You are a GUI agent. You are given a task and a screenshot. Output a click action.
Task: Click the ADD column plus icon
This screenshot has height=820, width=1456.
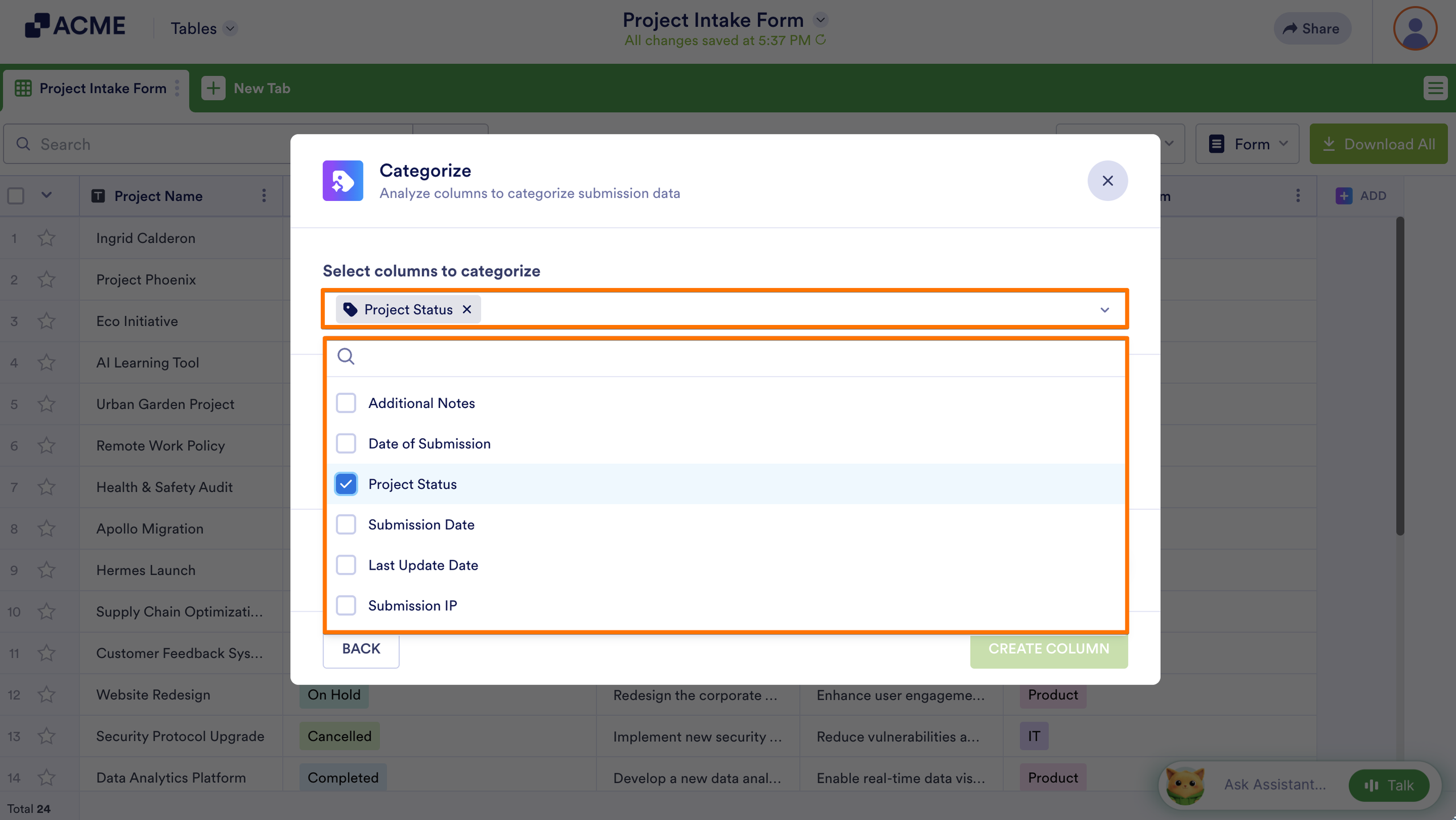pos(1344,196)
